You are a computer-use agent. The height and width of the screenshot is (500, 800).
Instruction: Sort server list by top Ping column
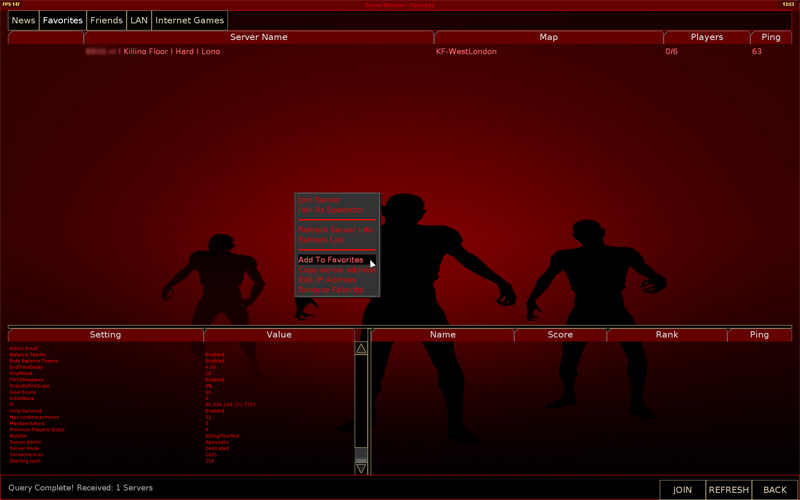771,37
